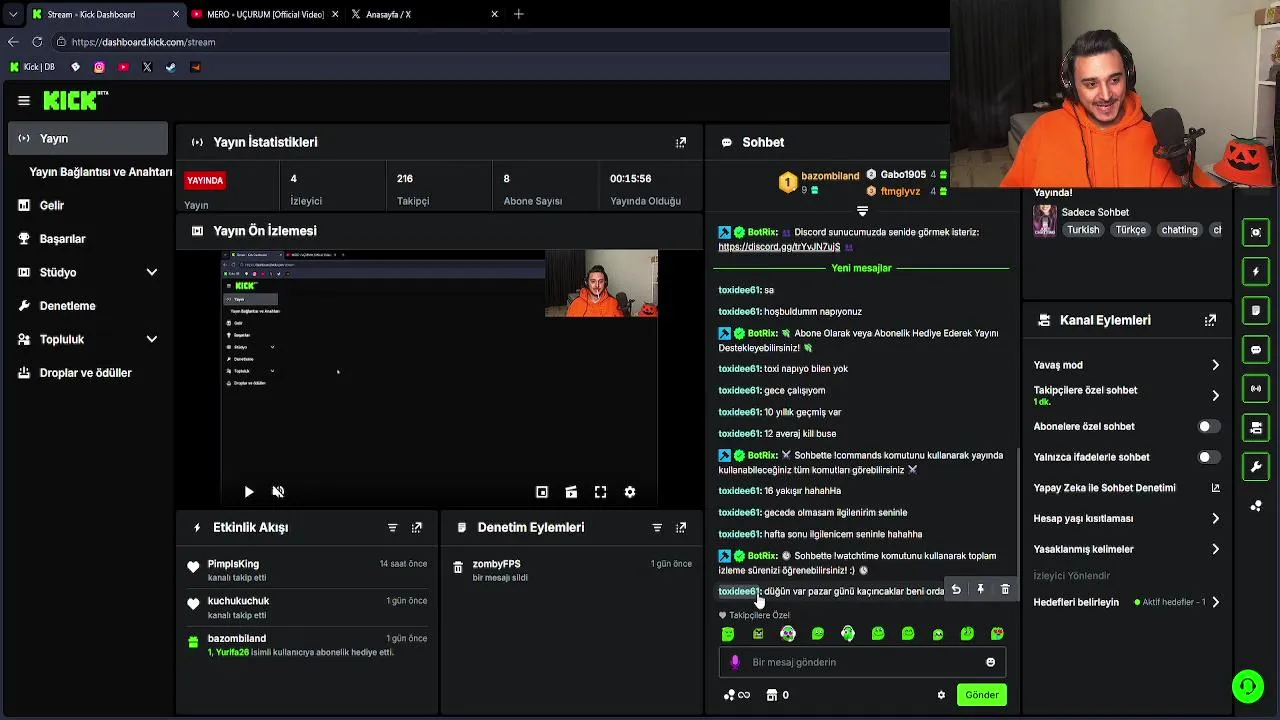Screen dimensions: 1280x720
Task: Open chat settings gear near Gönder
Action: 941,695
